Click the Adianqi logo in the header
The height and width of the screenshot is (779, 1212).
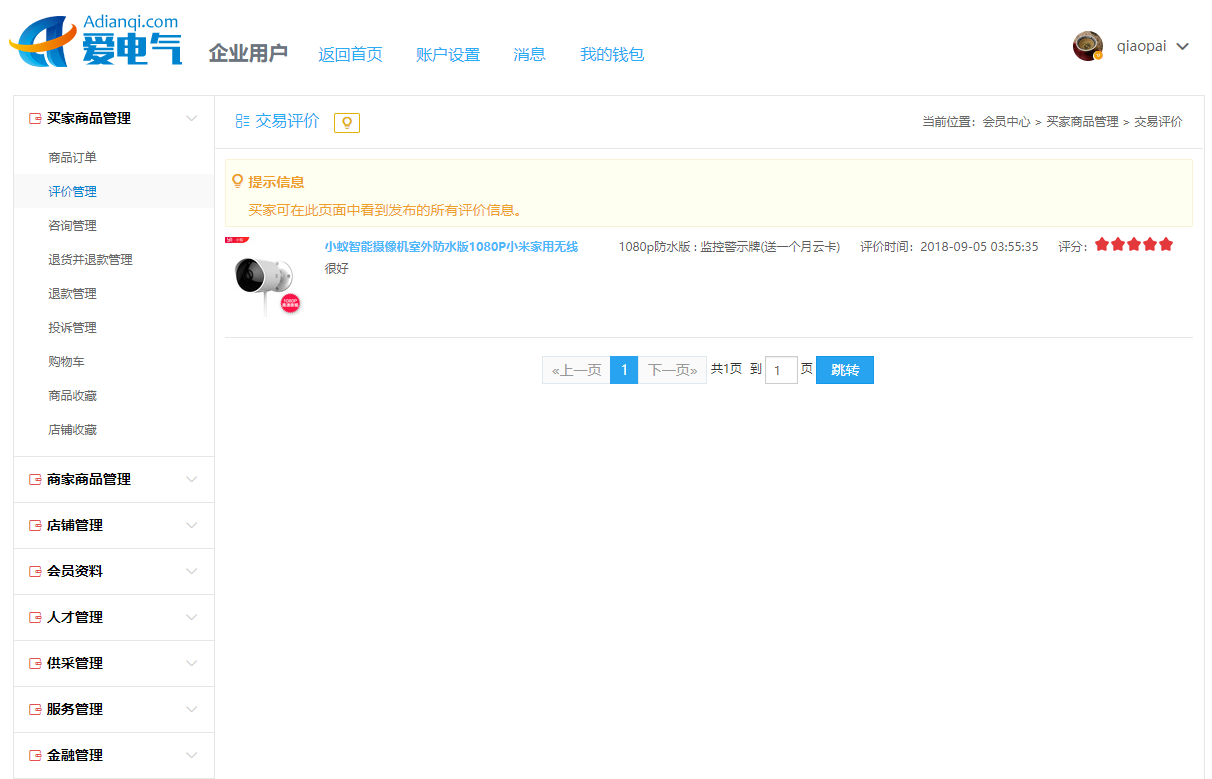[x=96, y=42]
